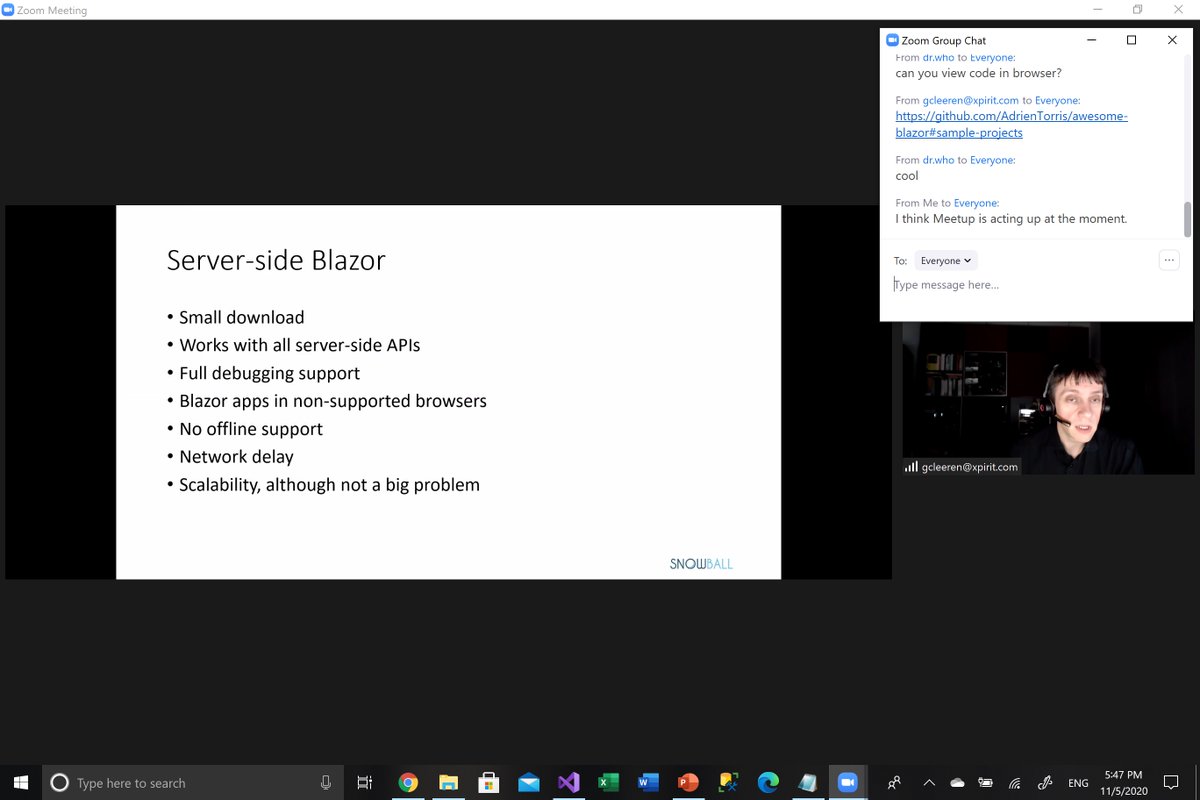Click the 'No offline support' bullet
Image resolution: width=1200 pixels, height=800 pixels.
click(251, 429)
